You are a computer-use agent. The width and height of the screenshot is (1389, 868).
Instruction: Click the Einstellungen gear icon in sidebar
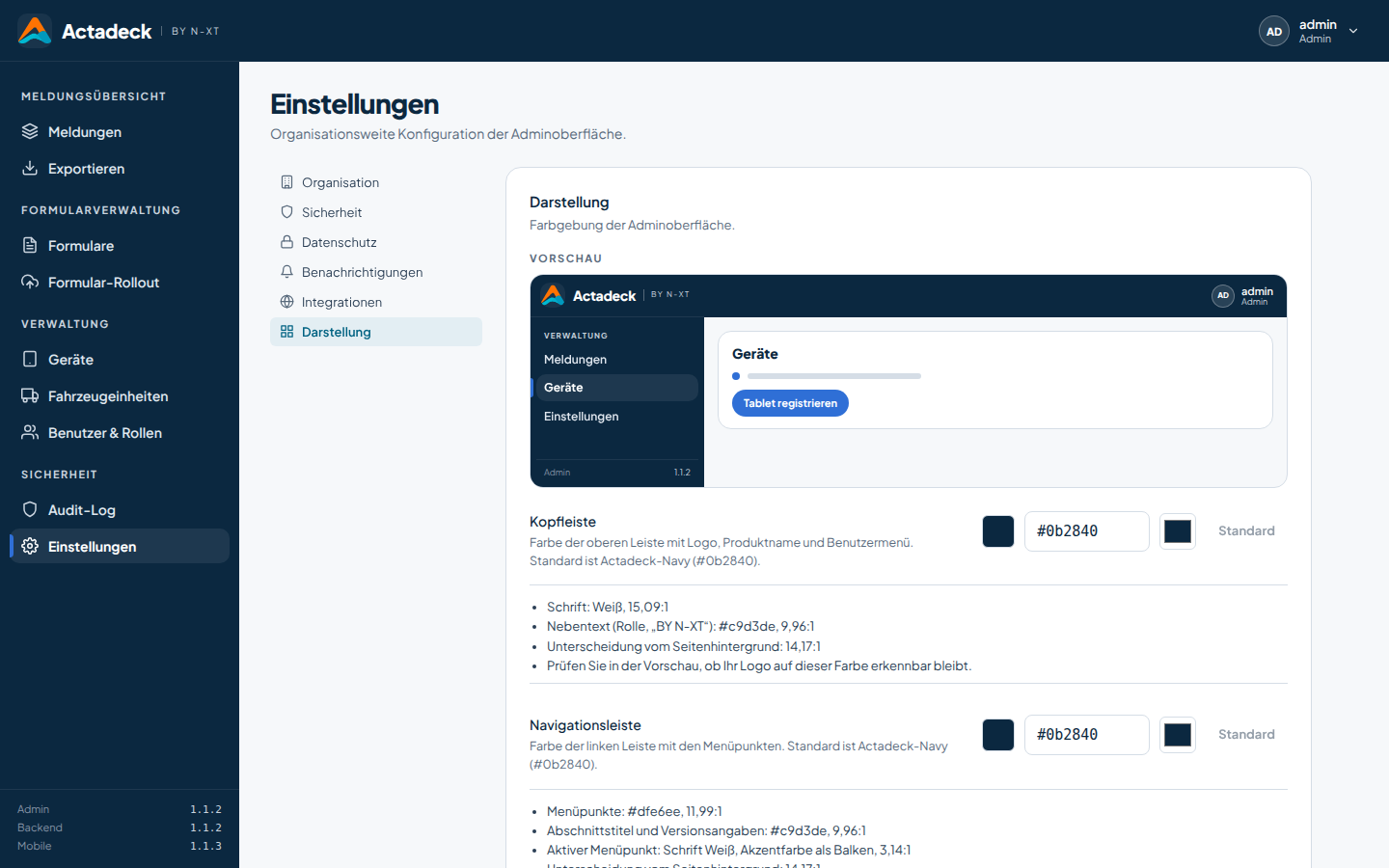(30, 546)
